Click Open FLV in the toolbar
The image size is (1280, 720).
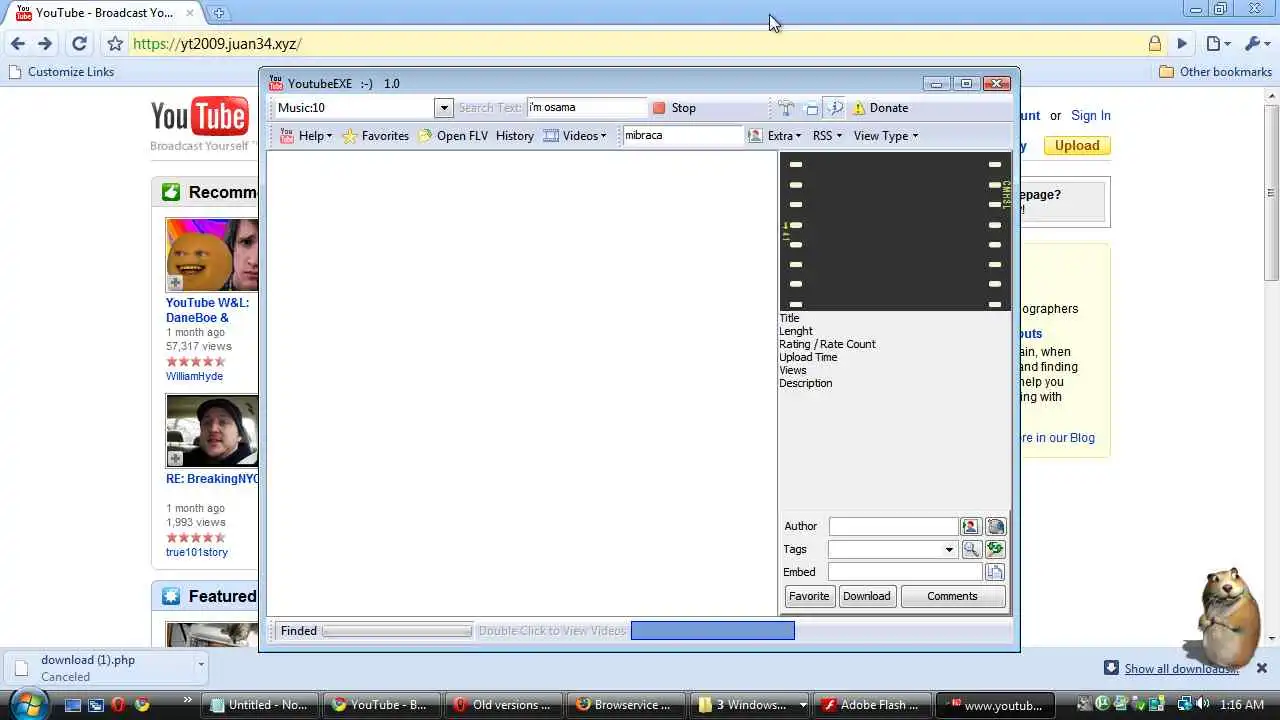(453, 136)
